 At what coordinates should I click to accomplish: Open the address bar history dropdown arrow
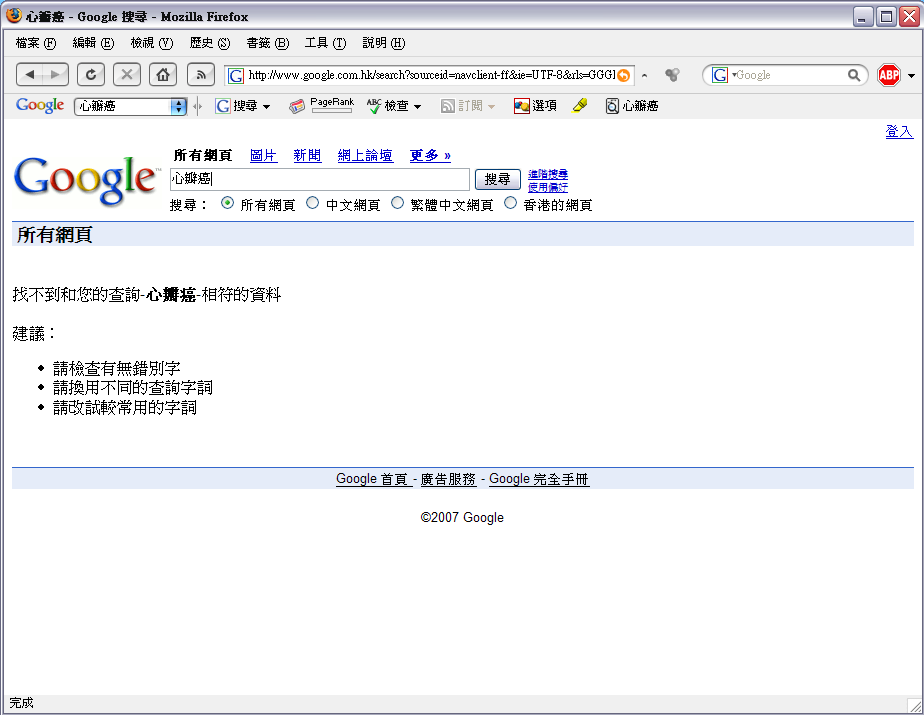[x=645, y=75]
